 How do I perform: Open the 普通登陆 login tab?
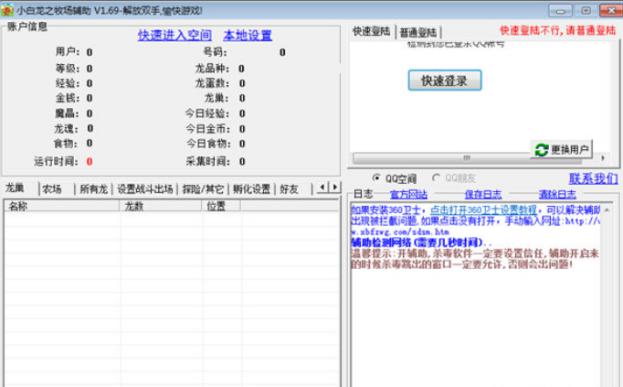click(x=418, y=32)
